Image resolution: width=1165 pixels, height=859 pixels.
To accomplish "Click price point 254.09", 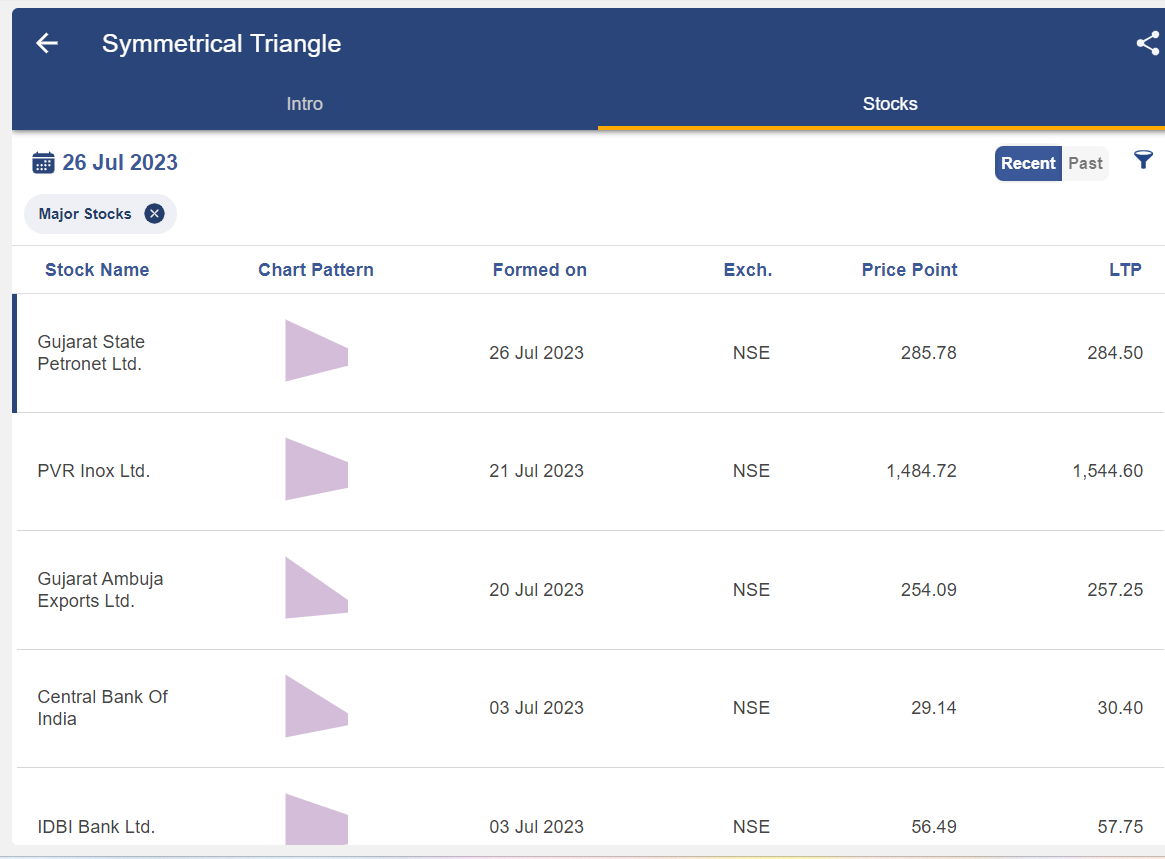I will click(929, 590).
